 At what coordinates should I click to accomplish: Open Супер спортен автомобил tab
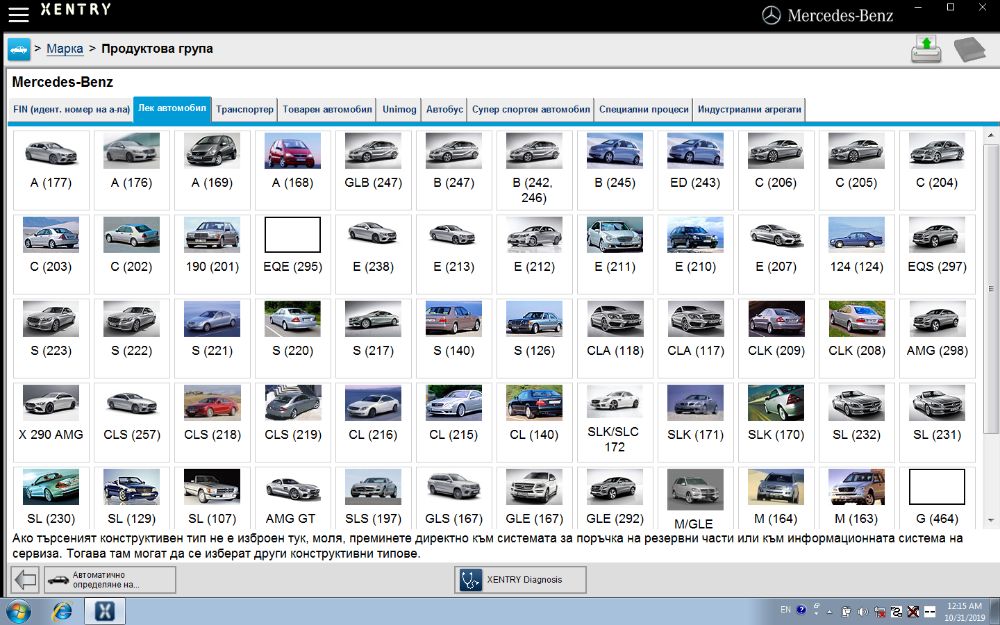[x=531, y=110]
